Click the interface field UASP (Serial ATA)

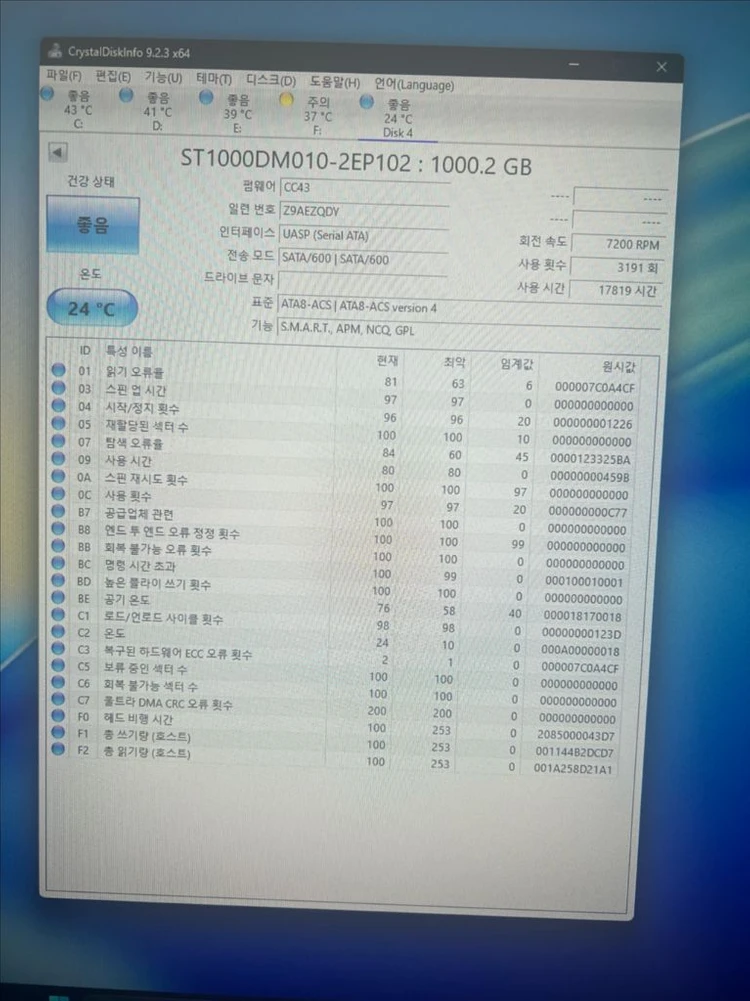point(363,235)
